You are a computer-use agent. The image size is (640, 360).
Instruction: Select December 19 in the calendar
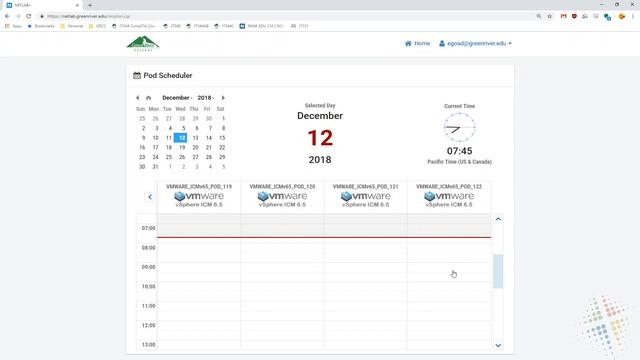(182, 147)
